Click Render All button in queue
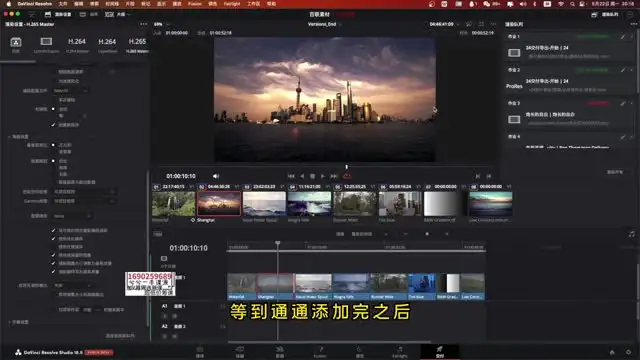The height and width of the screenshot is (360, 640). tap(615, 172)
